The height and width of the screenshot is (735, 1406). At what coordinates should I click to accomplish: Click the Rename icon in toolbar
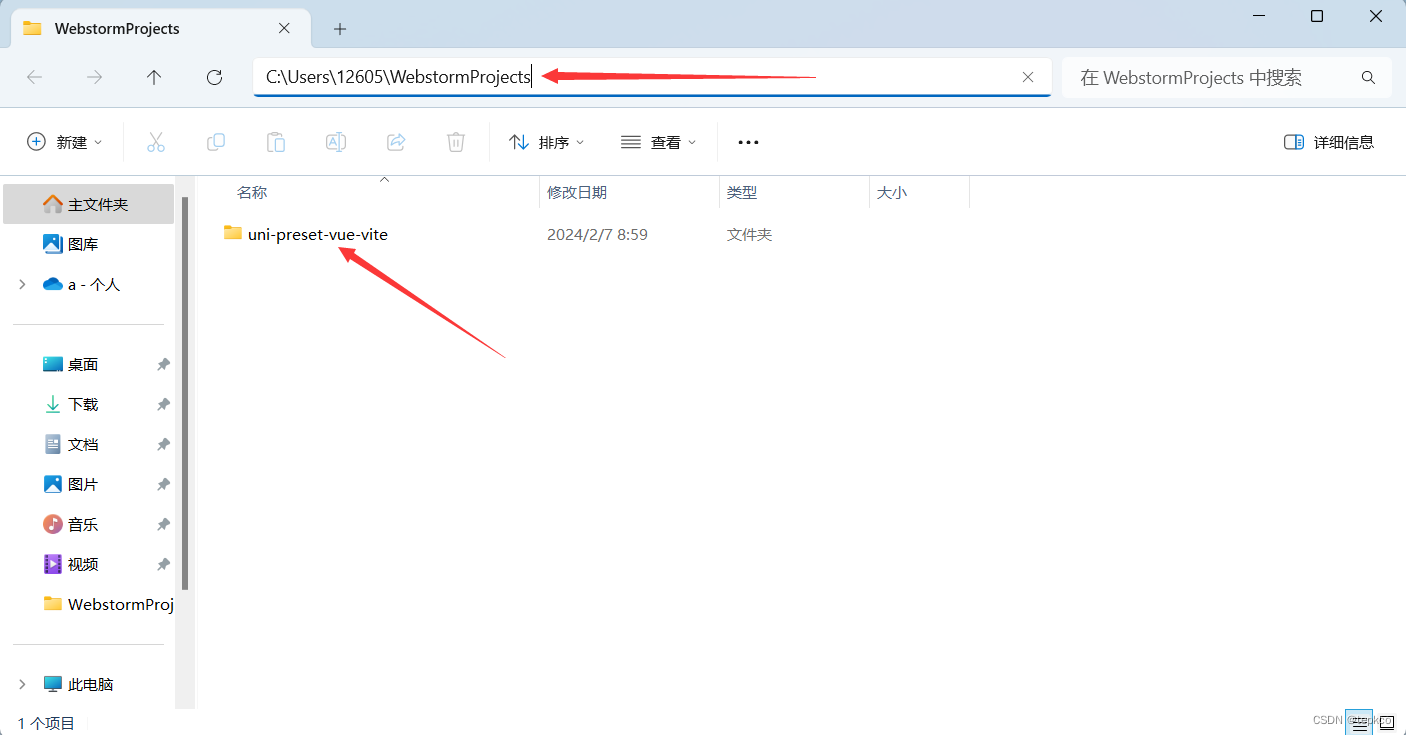click(x=336, y=142)
